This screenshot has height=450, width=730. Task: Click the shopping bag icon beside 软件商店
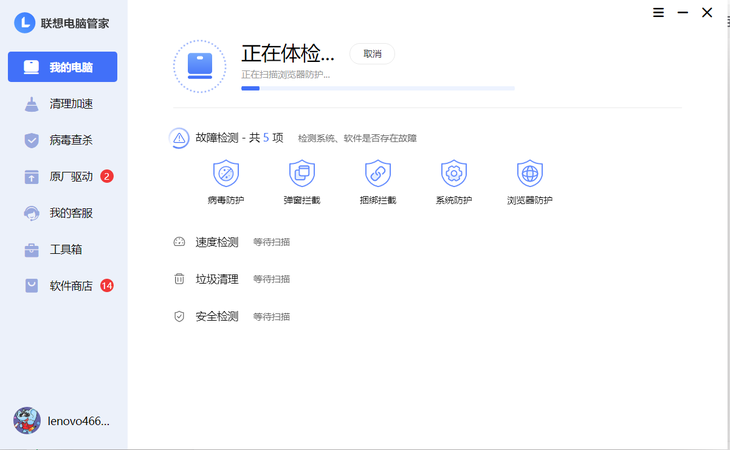click(x=32, y=286)
